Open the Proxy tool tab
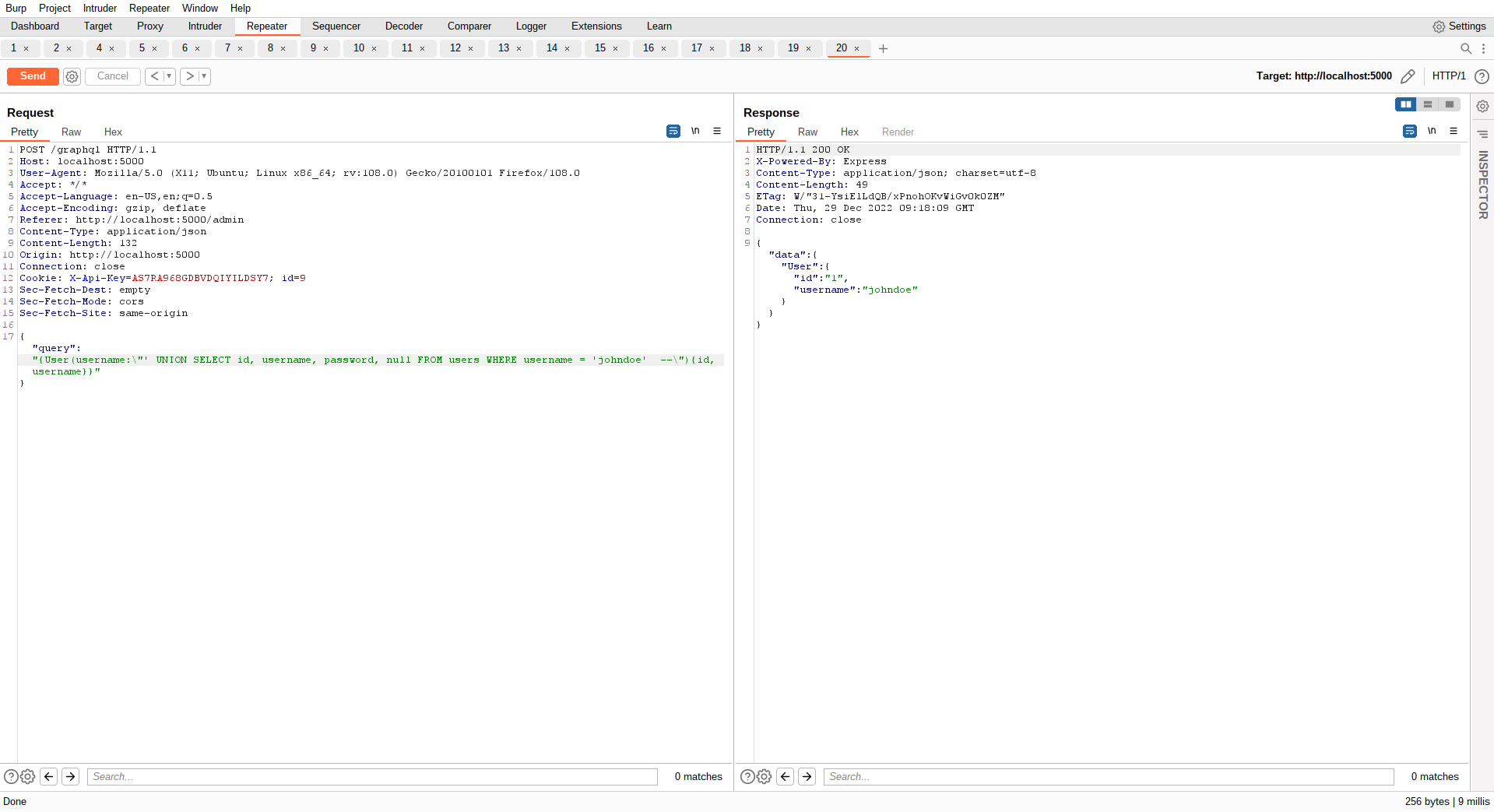The width and height of the screenshot is (1494, 812). [150, 26]
